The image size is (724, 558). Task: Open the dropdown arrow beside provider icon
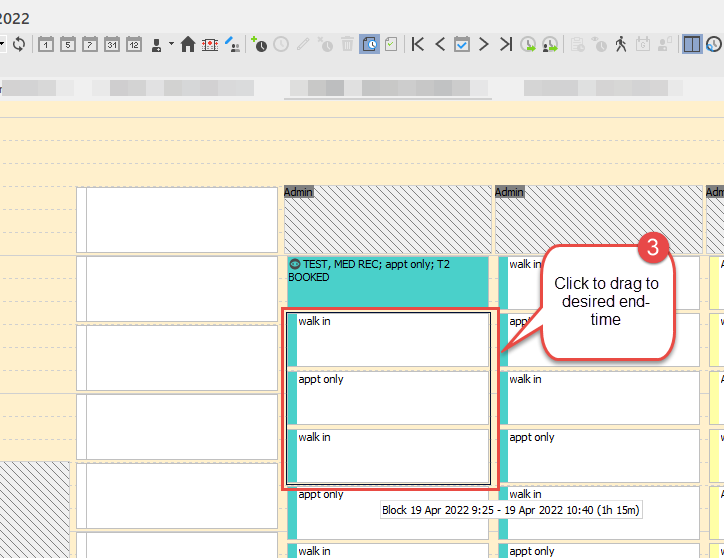[x=171, y=44]
